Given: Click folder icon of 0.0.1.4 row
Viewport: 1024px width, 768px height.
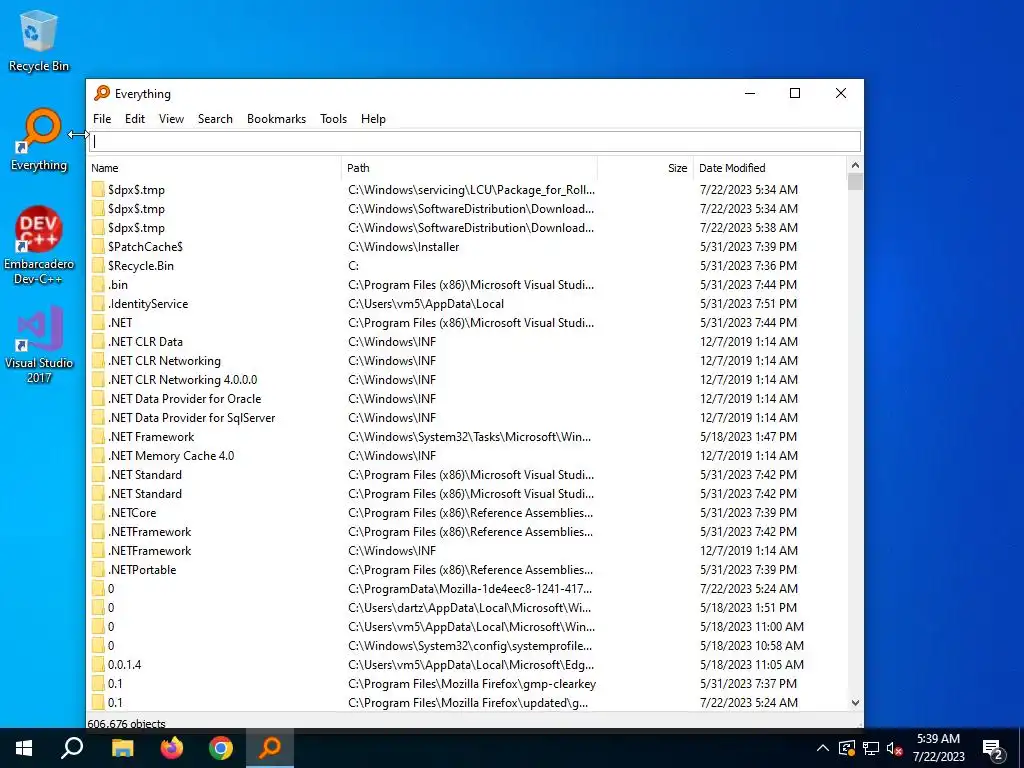Looking at the screenshot, I should (x=98, y=665).
